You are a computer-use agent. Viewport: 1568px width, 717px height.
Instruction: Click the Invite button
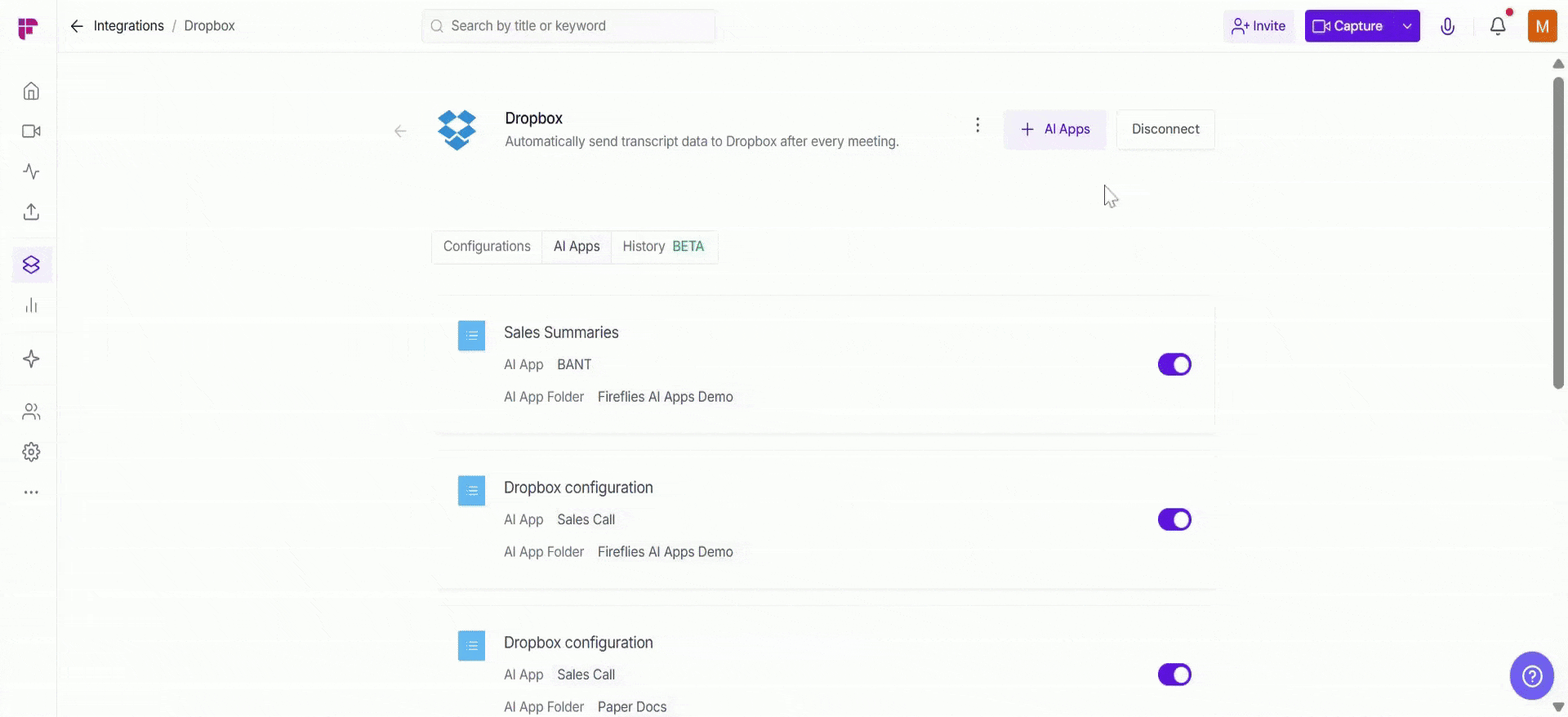pyautogui.click(x=1258, y=26)
